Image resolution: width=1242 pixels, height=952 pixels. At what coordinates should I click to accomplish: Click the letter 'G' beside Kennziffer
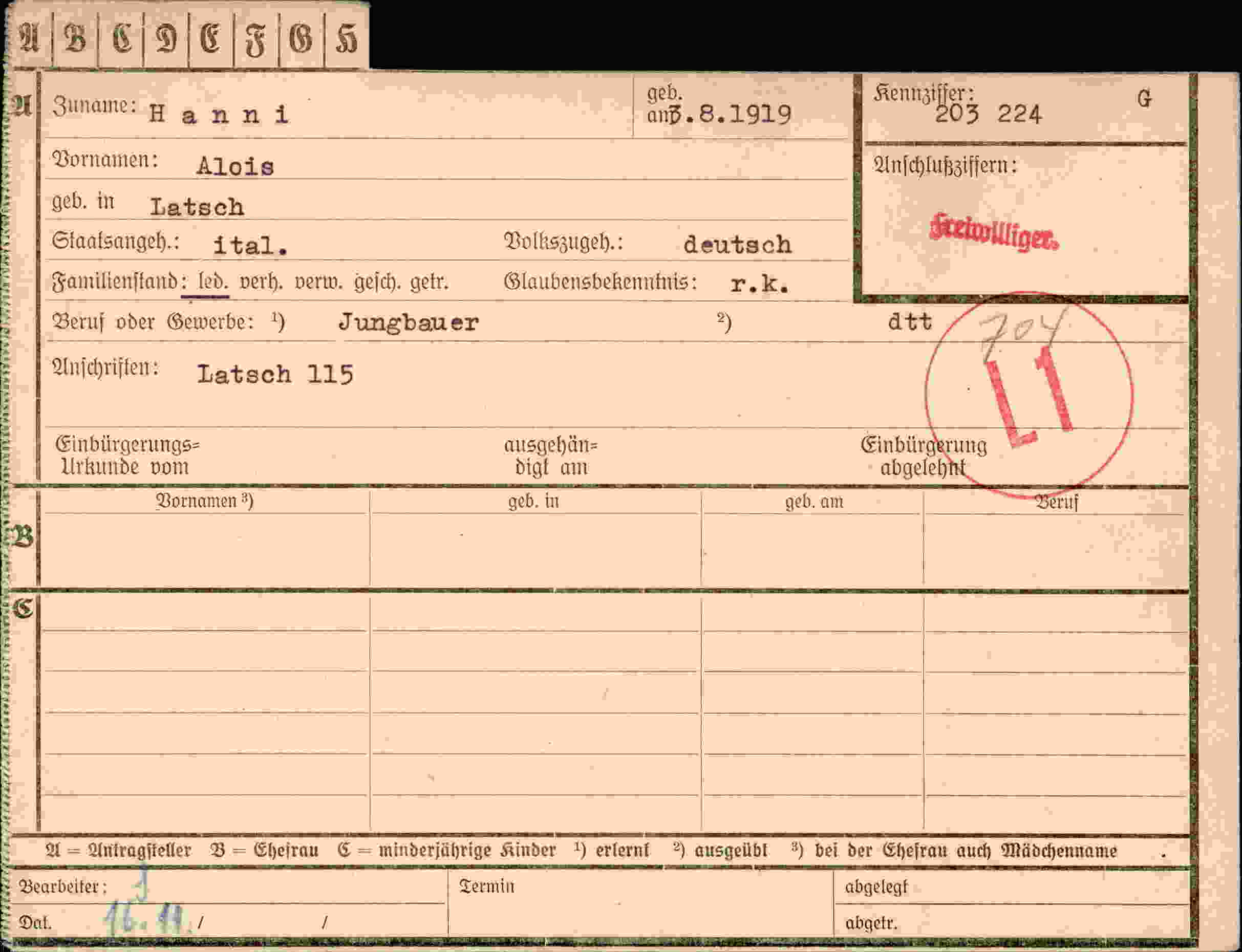(1145, 99)
